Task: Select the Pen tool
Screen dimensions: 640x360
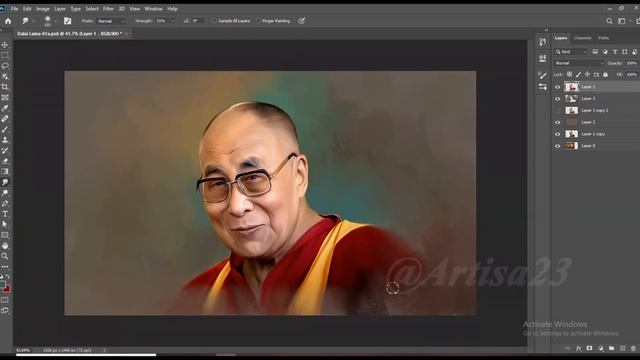Action: click(x=5, y=203)
